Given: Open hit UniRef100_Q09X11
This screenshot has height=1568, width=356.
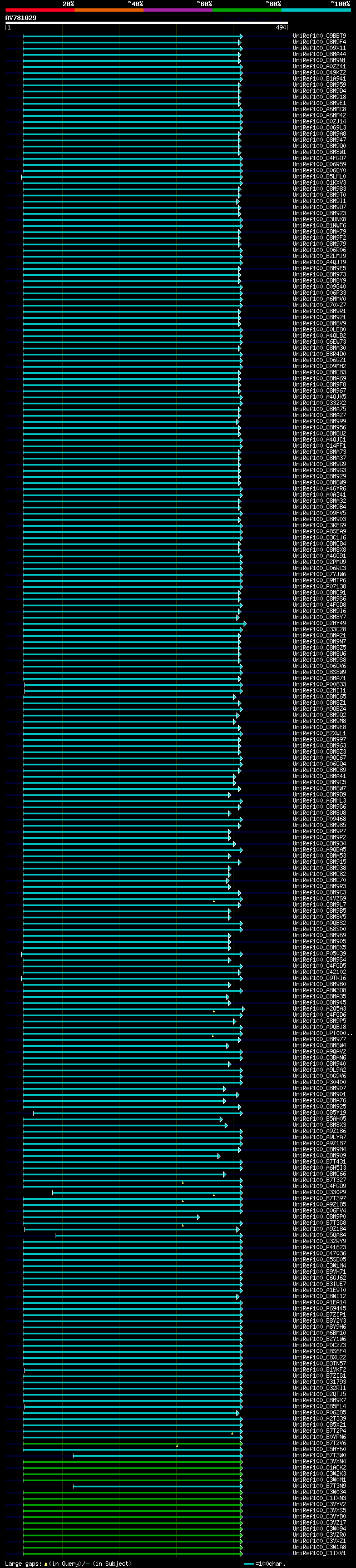Looking at the screenshot, I should click(x=319, y=48).
